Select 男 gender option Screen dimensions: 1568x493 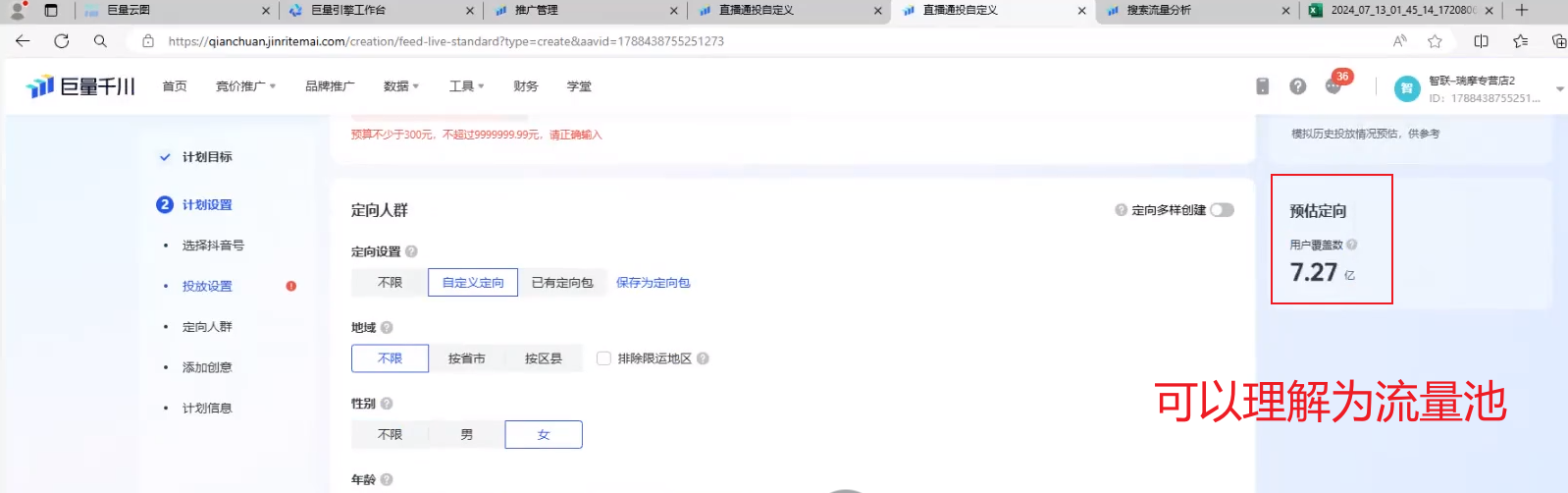466,434
